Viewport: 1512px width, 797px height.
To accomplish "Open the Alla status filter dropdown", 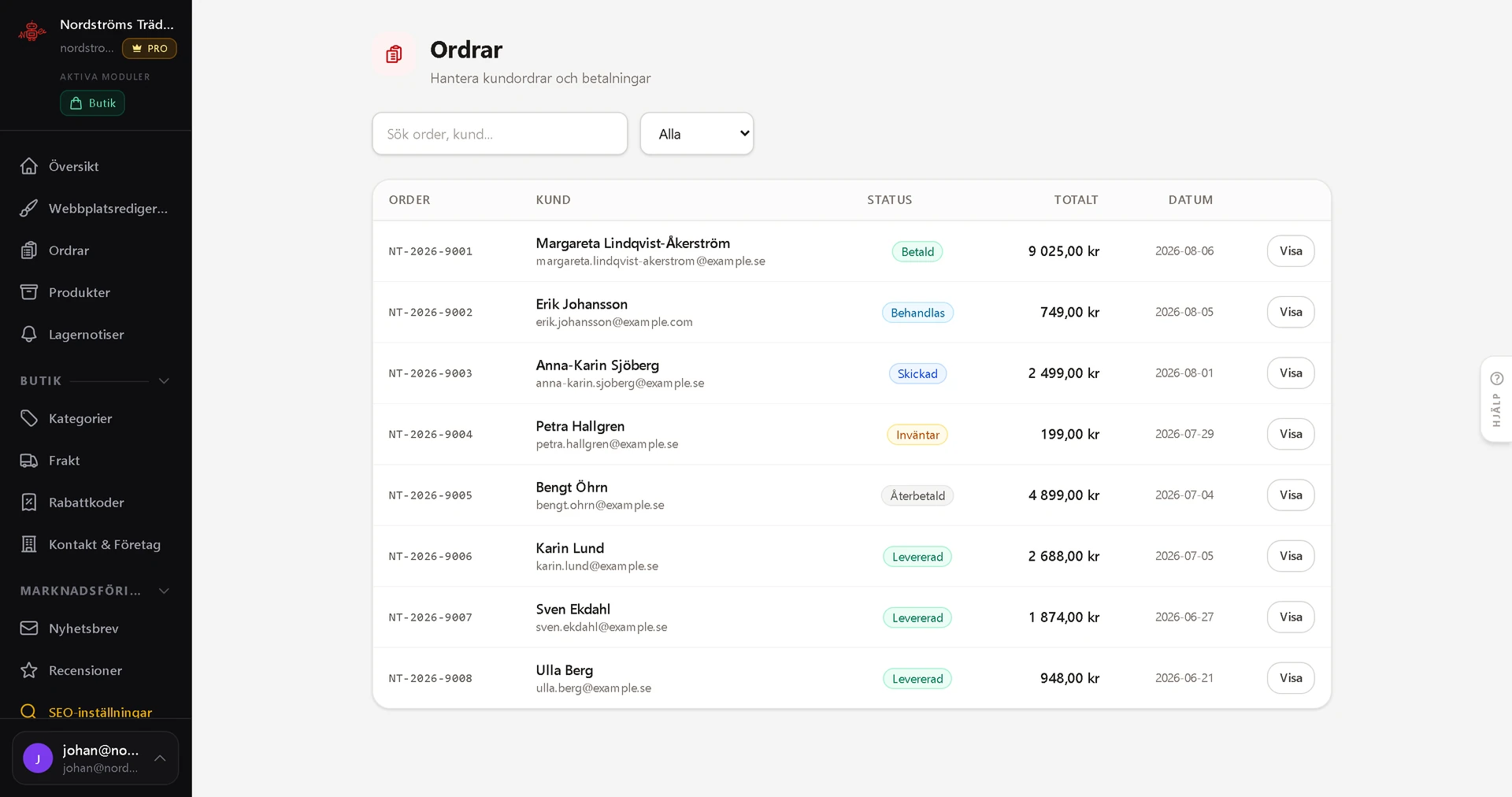I will (697, 134).
